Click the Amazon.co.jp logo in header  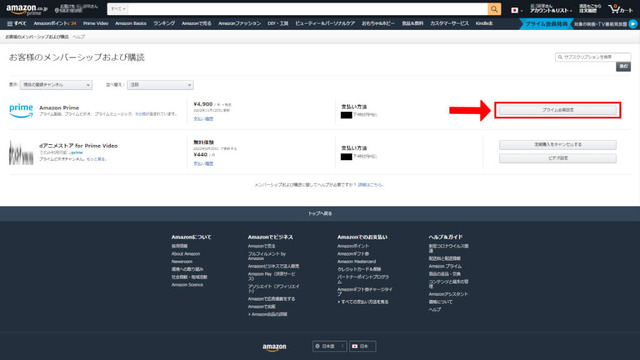click(27, 9)
